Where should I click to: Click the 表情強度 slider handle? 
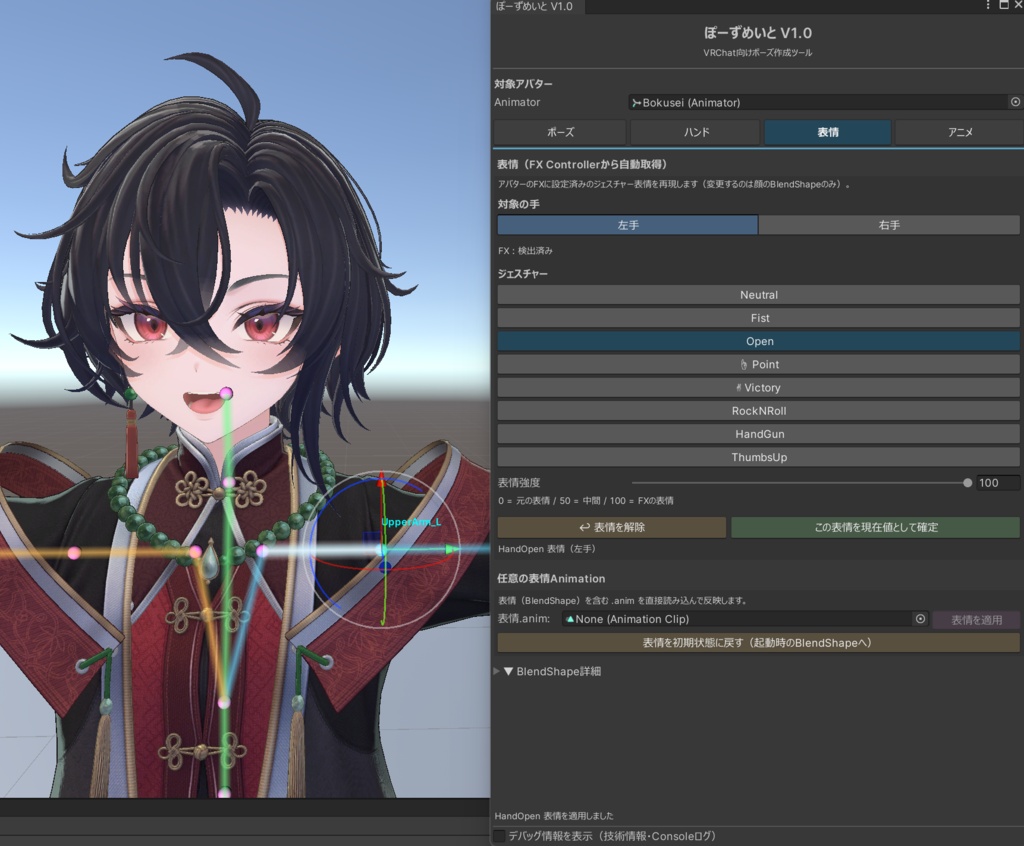(967, 483)
